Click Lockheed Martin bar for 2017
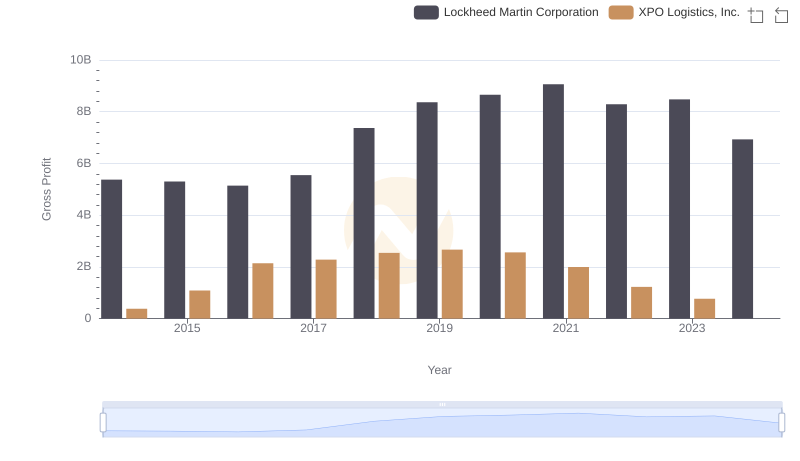 [301, 247]
